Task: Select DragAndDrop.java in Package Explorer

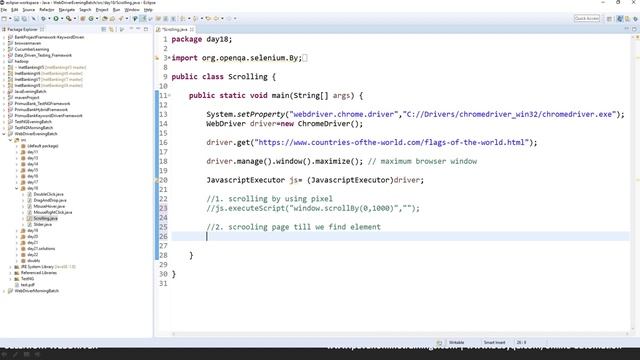Action: point(50,200)
